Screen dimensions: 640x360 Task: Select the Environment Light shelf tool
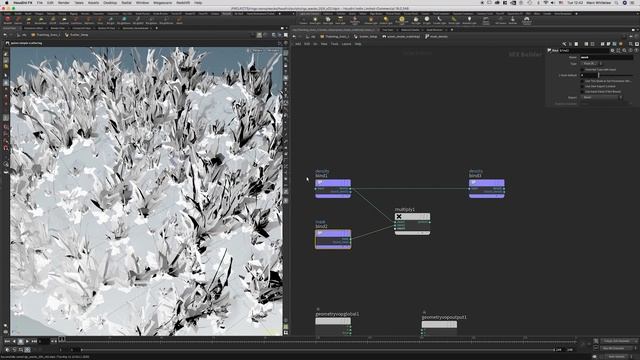click(x=402, y=20)
